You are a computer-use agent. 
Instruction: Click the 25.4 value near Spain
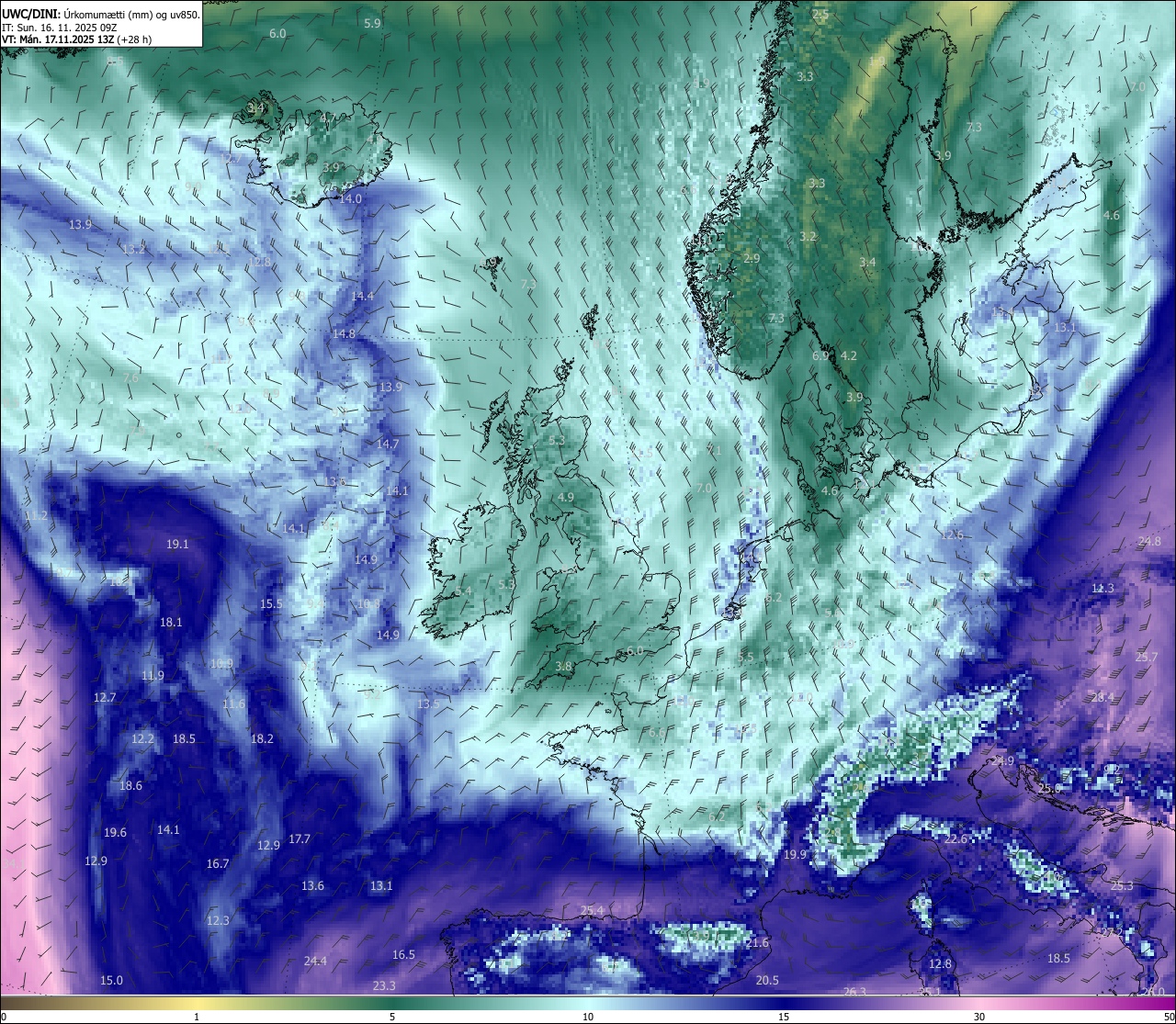tap(593, 910)
